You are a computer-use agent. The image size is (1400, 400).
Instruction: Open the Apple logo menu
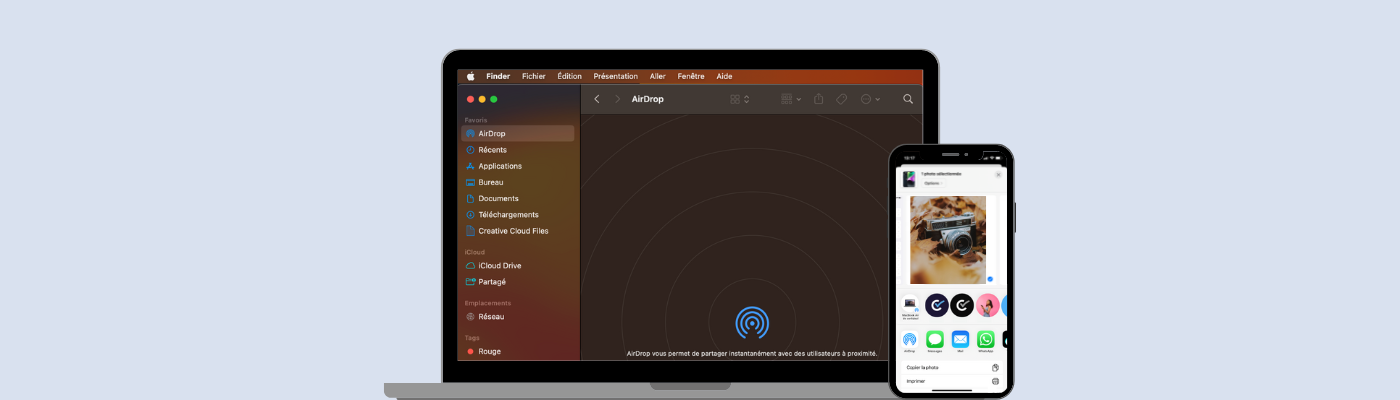(471, 76)
